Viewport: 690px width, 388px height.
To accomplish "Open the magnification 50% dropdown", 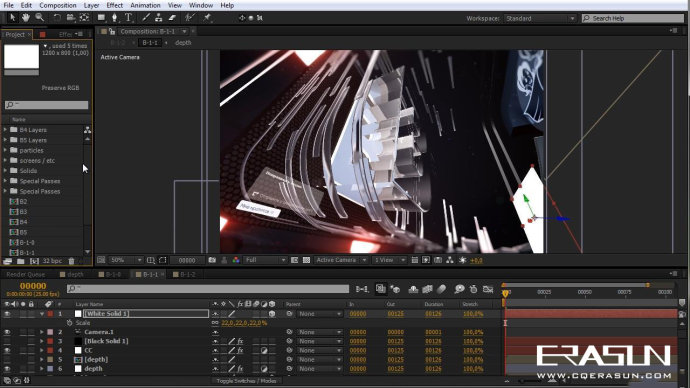I will point(126,260).
